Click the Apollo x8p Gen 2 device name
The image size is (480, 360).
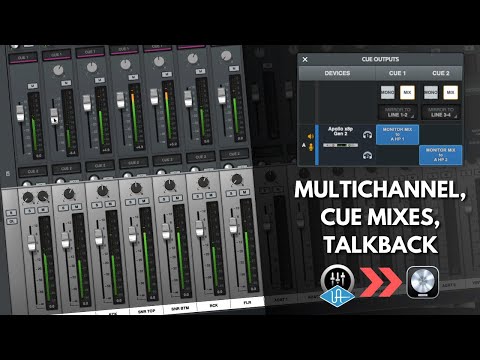[340, 131]
